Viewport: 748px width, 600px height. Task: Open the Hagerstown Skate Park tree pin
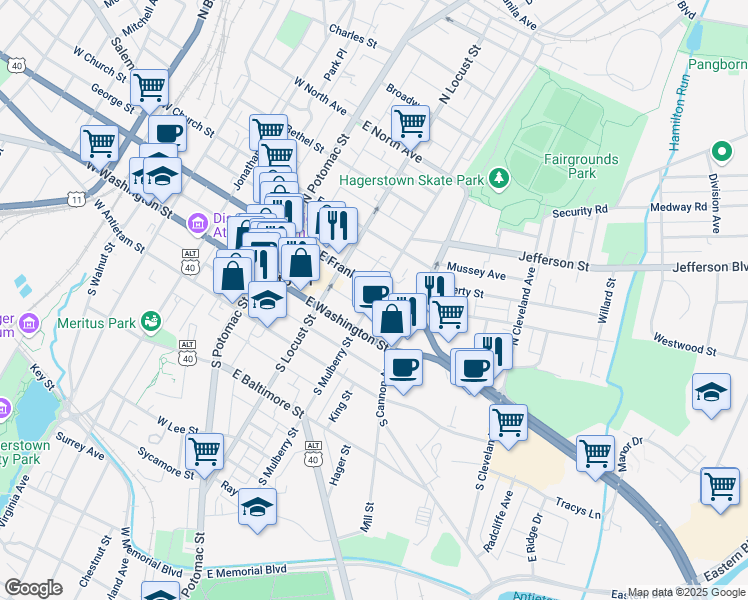click(499, 179)
